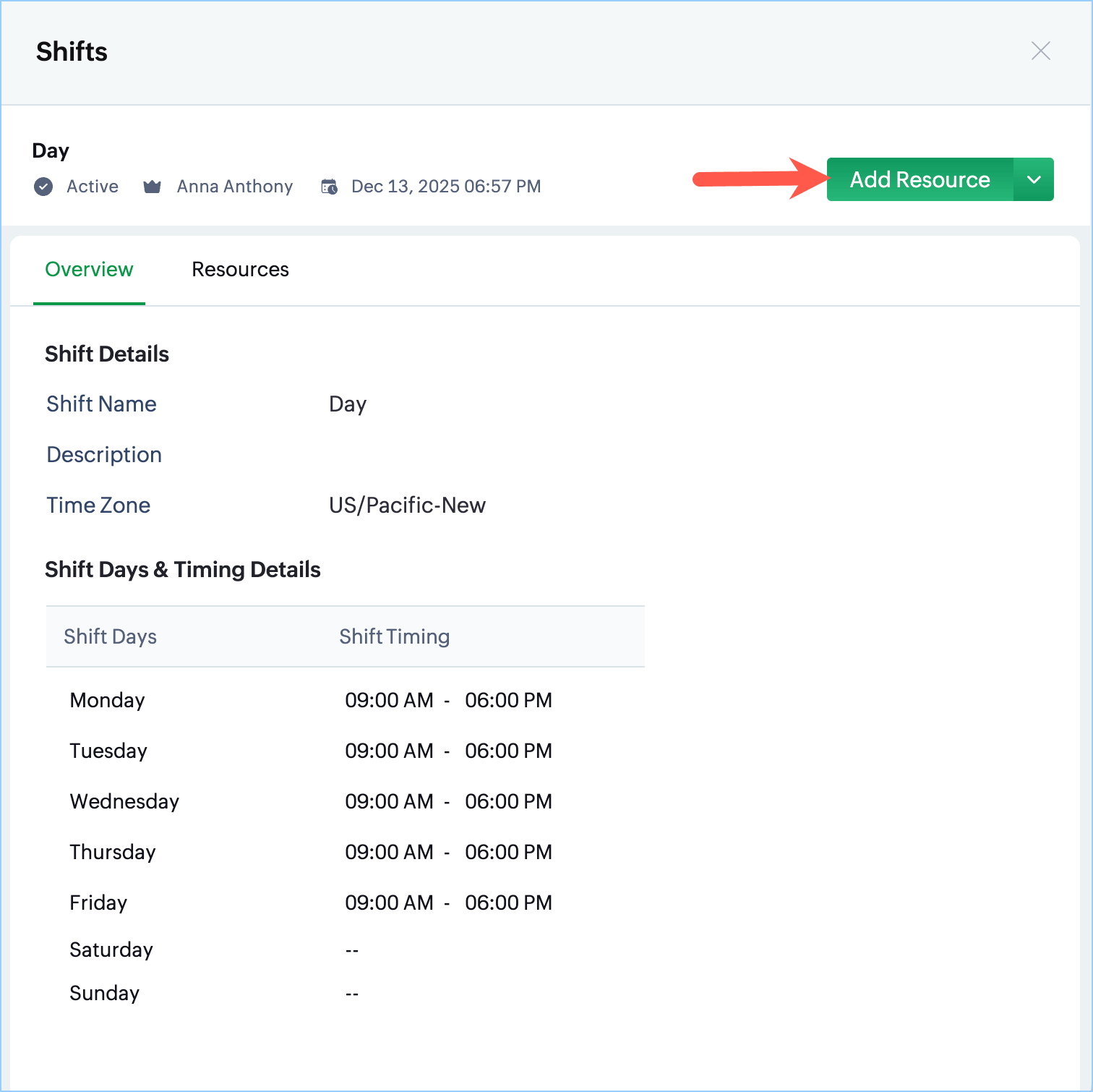Click the crown owner icon
The width and height of the screenshot is (1093, 1092).
tap(152, 187)
